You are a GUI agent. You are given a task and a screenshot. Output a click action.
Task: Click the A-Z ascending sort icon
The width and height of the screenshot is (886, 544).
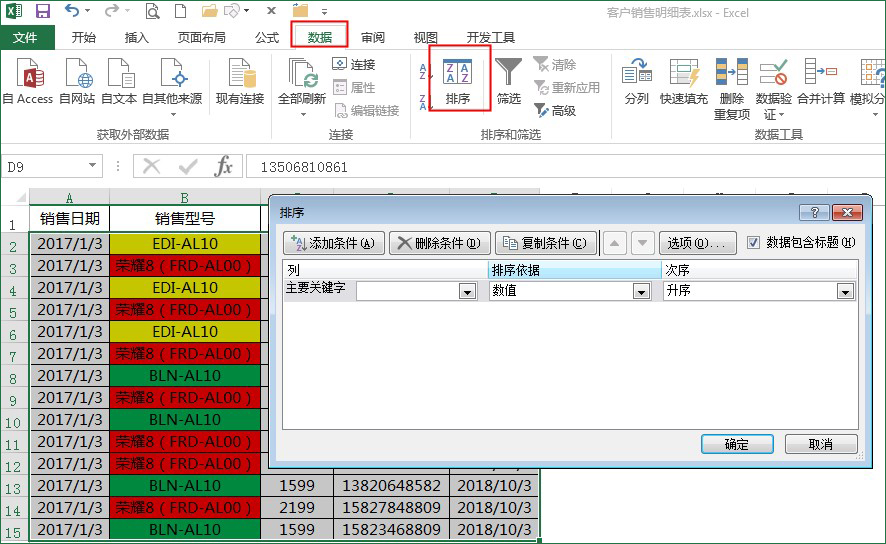[425, 72]
